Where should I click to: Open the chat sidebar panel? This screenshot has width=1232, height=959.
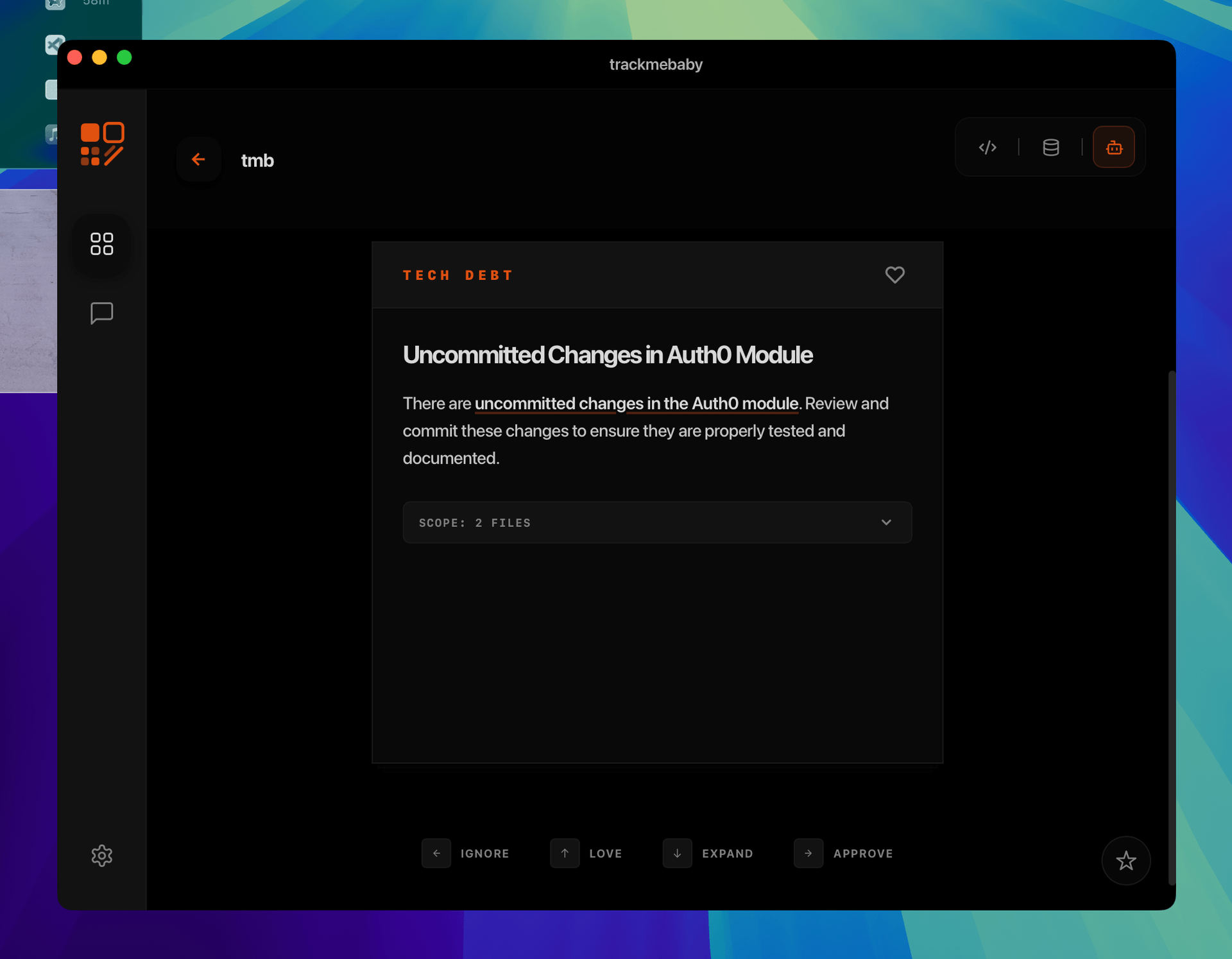pos(102,313)
